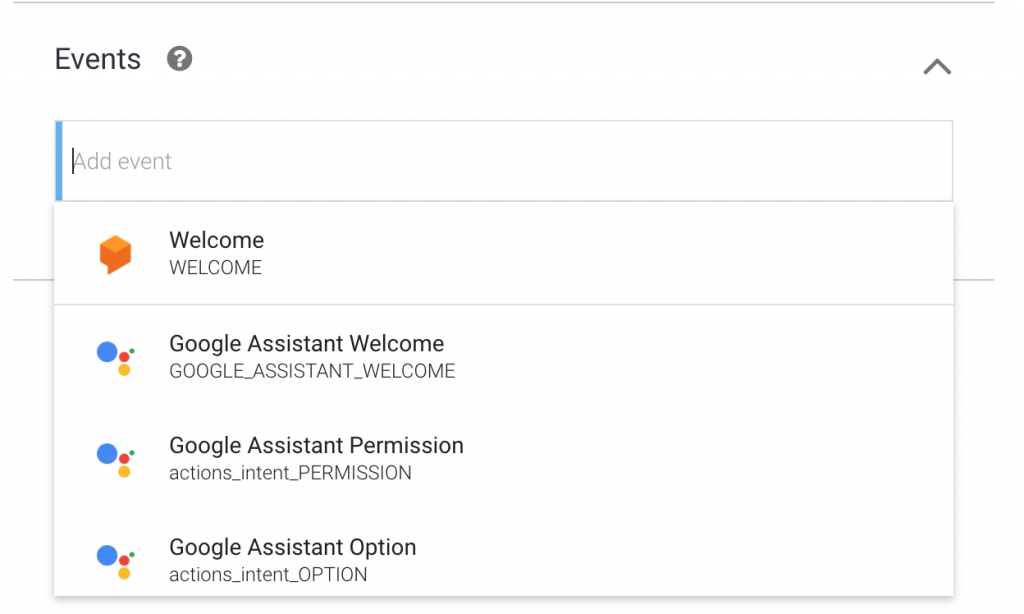This screenshot has height=614, width=1024.
Task: Click the GOOGLE_ASSISTANT_WELCOME event ID
Action: click(x=312, y=372)
